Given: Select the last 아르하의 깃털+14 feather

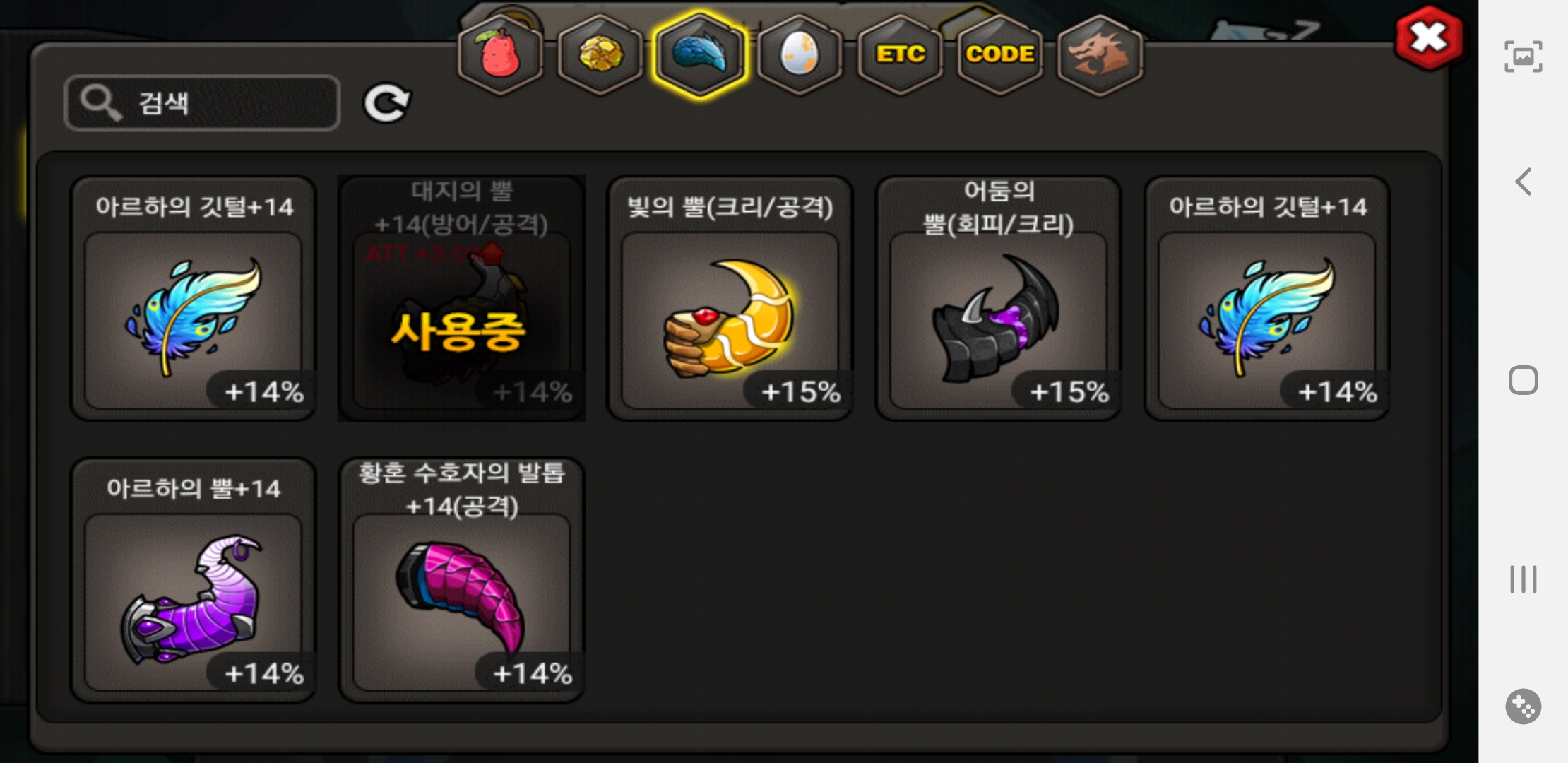Looking at the screenshot, I should coord(1267,298).
